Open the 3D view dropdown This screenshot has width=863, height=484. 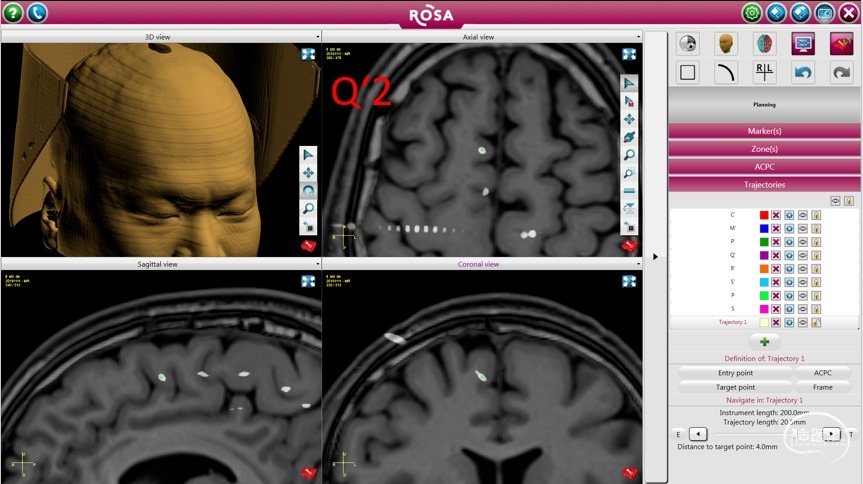(x=318, y=37)
